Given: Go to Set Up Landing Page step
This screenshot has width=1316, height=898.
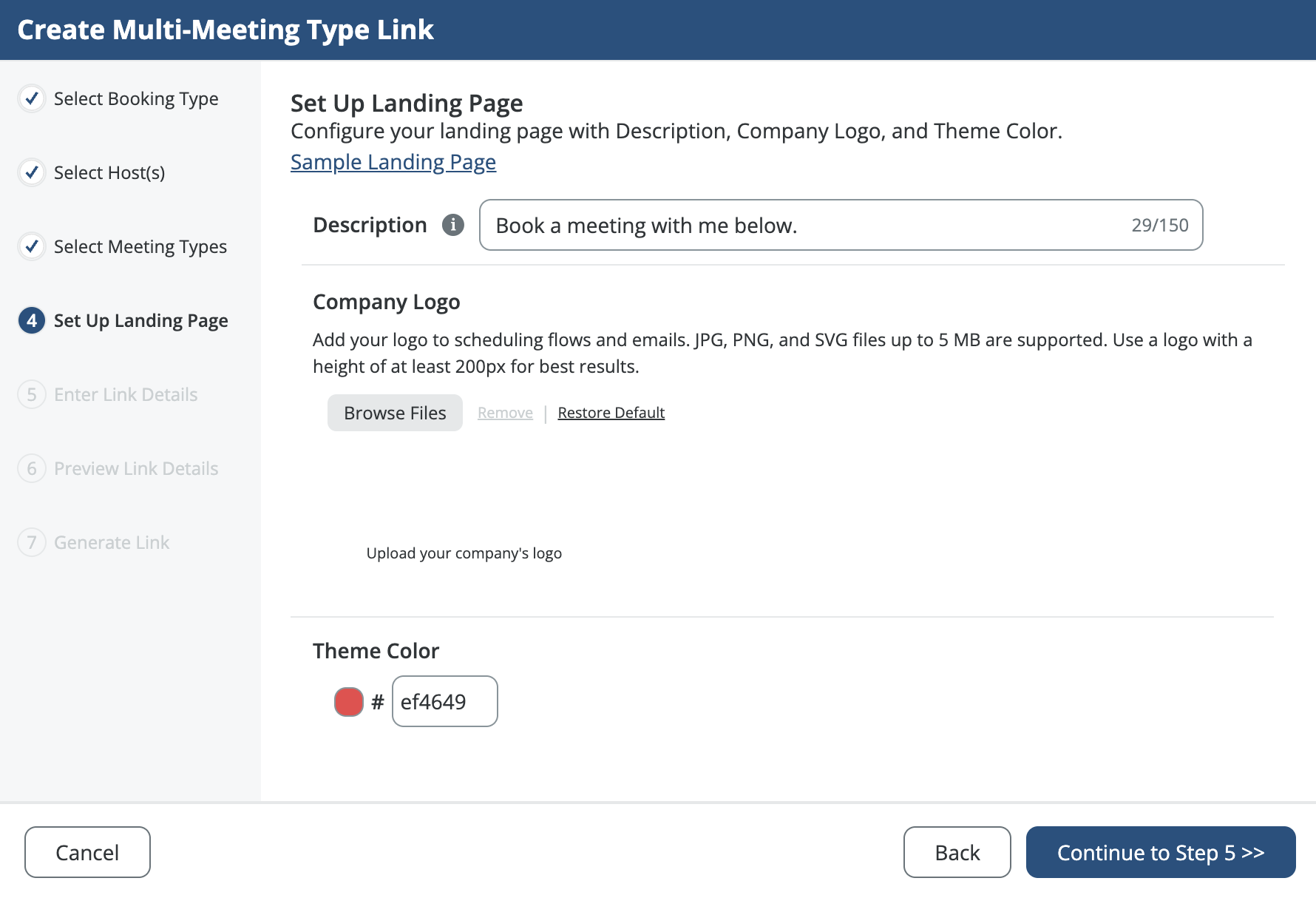Looking at the screenshot, I should pyautogui.click(x=140, y=320).
